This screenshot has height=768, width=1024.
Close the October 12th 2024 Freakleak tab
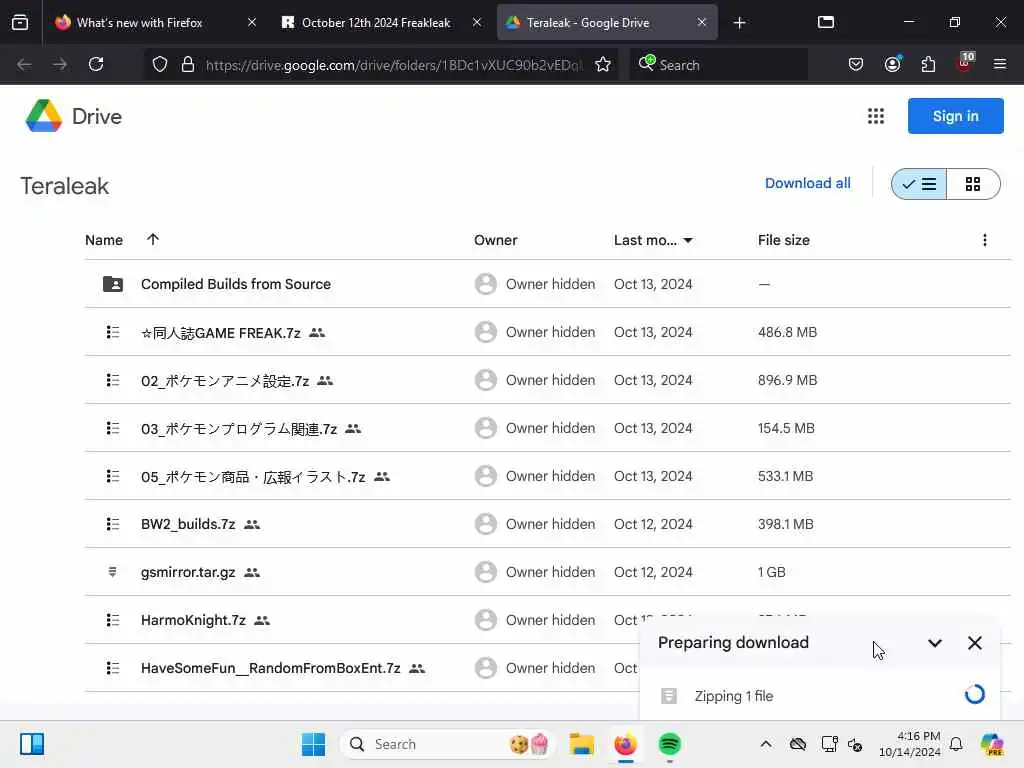click(x=477, y=22)
